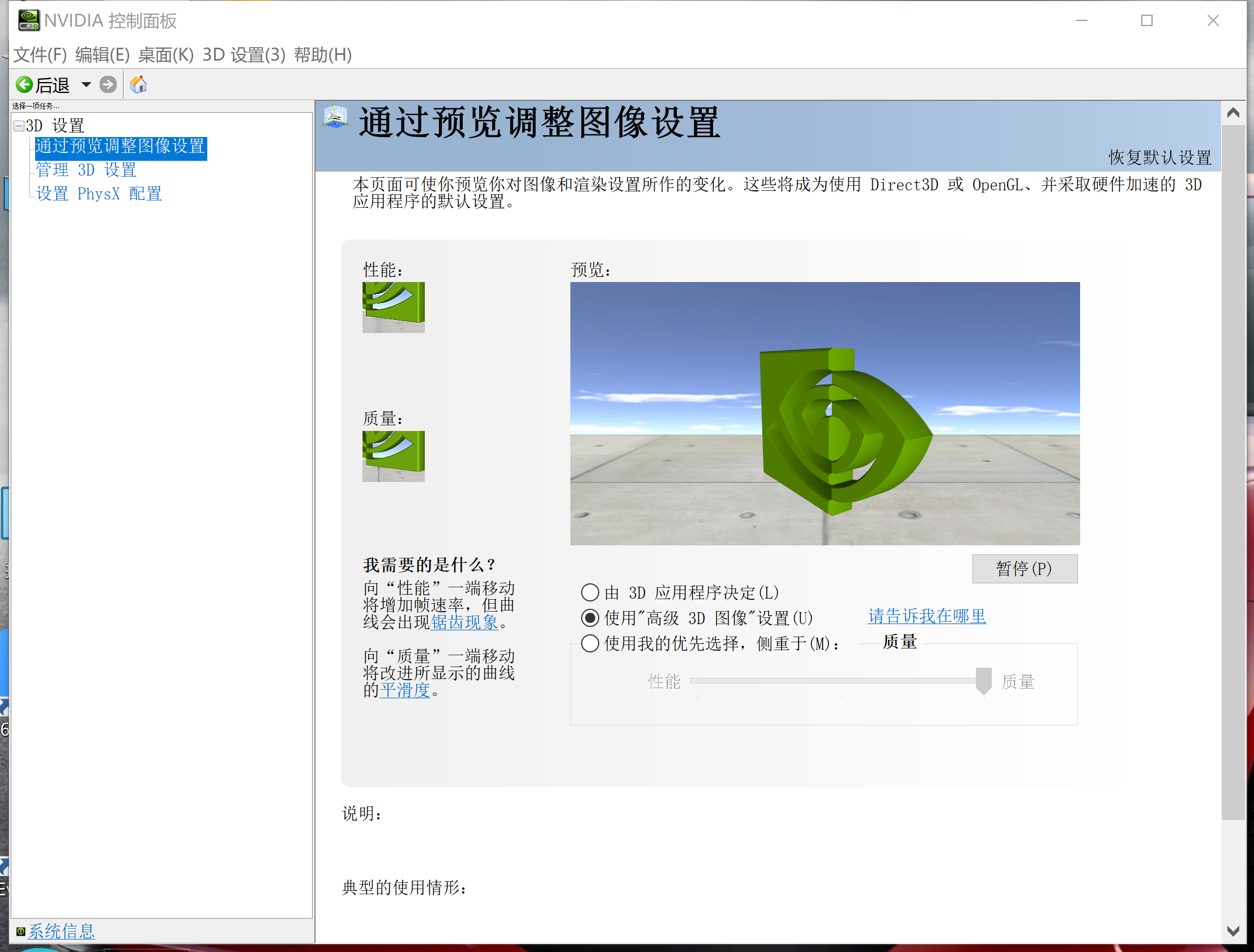Image resolution: width=1254 pixels, height=952 pixels.
Task: Open the Back history dropdown arrow
Action: point(86,85)
